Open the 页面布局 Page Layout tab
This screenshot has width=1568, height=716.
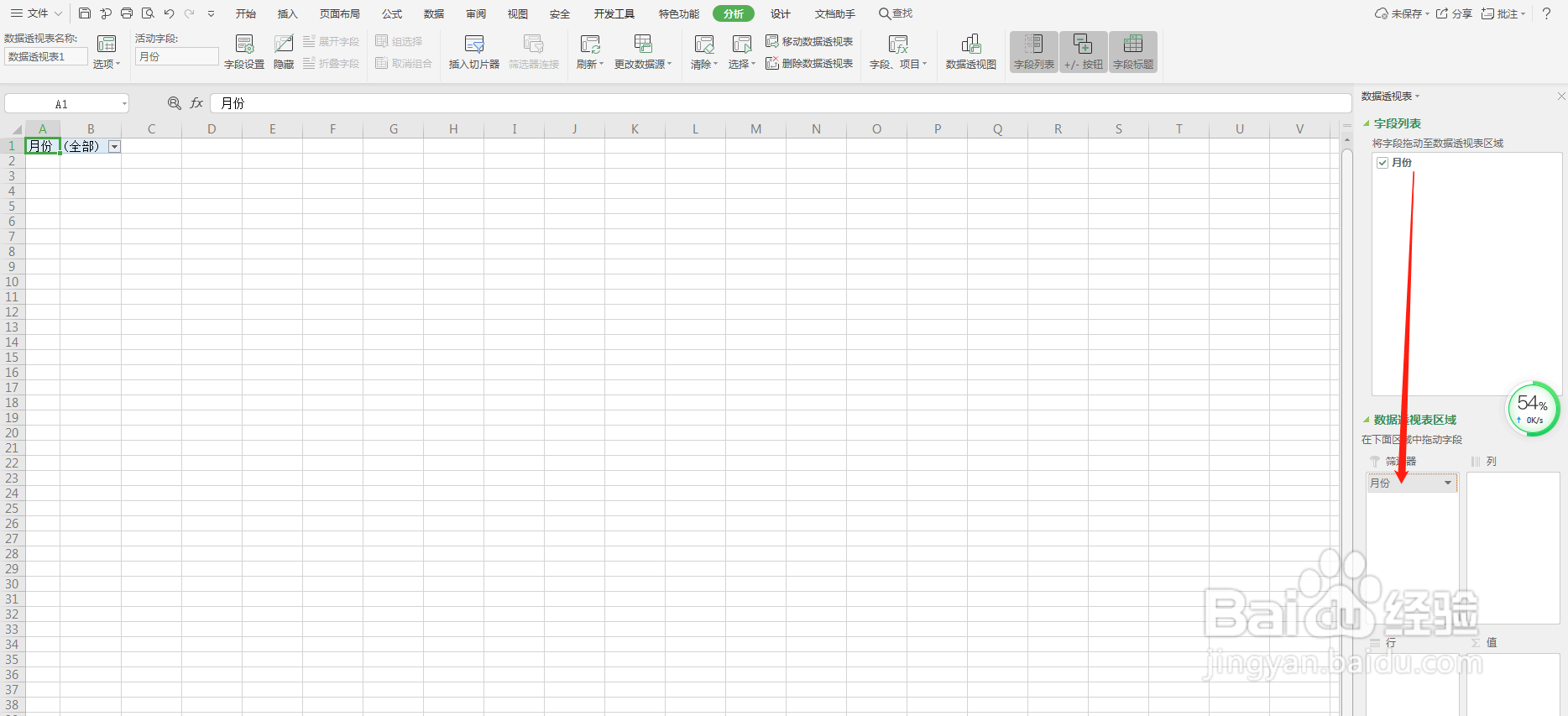(340, 13)
